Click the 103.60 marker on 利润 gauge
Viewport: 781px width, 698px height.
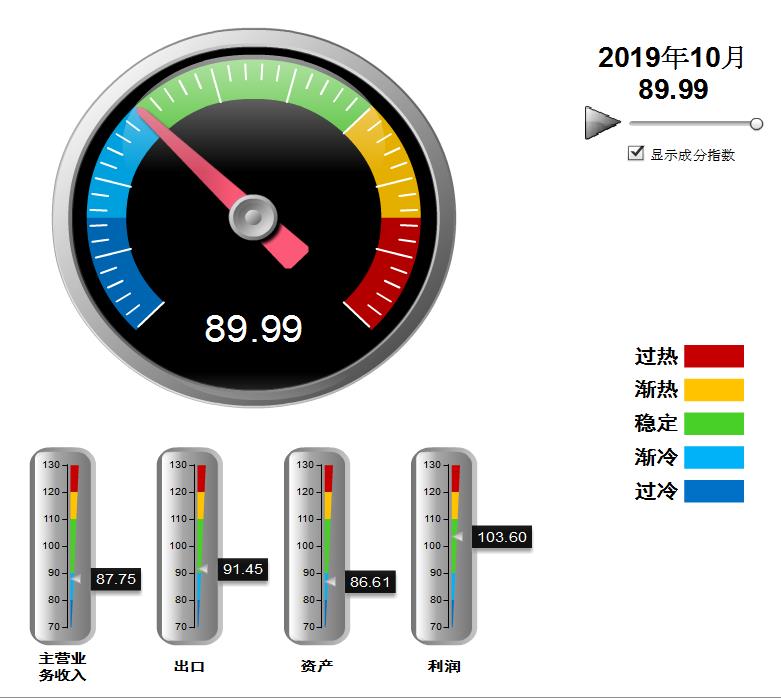[501, 537]
